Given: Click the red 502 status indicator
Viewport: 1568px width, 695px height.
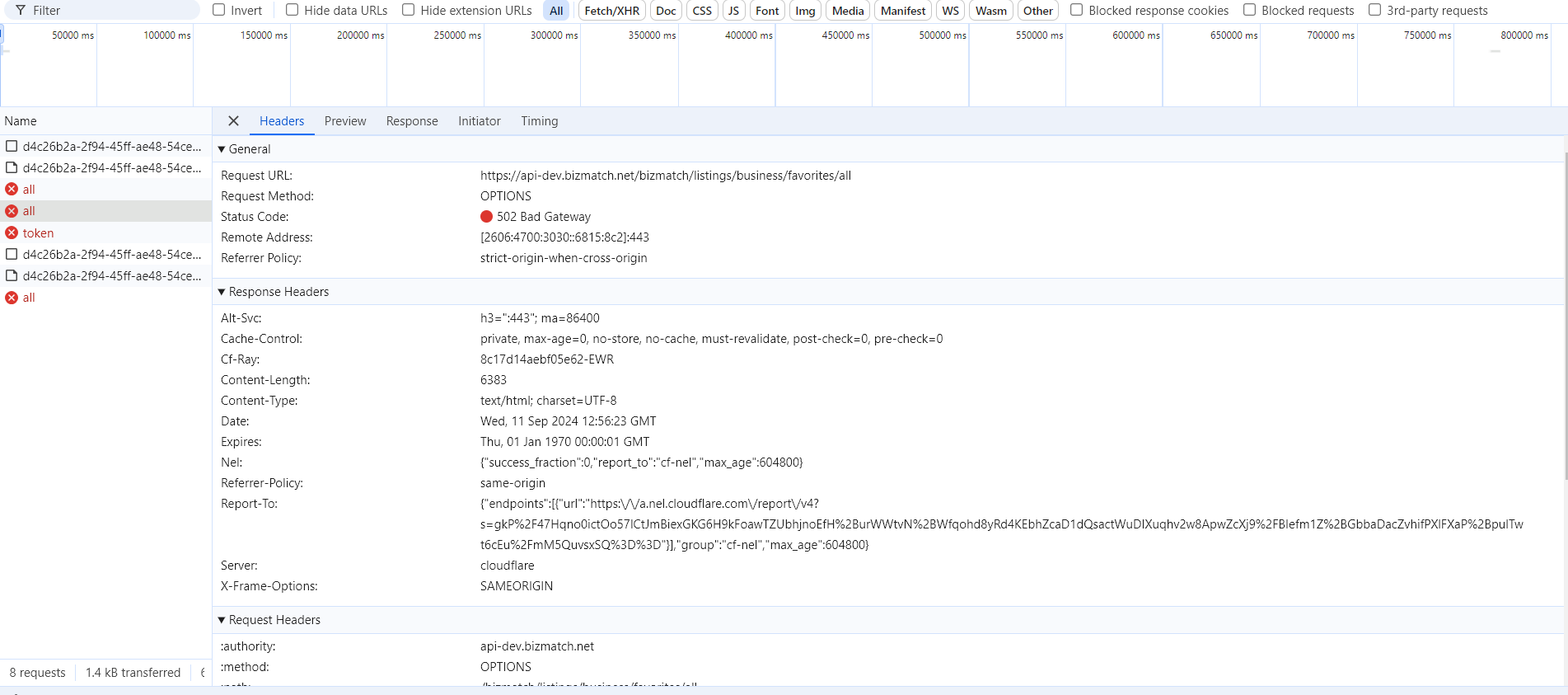Looking at the screenshot, I should (x=486, y=217).
